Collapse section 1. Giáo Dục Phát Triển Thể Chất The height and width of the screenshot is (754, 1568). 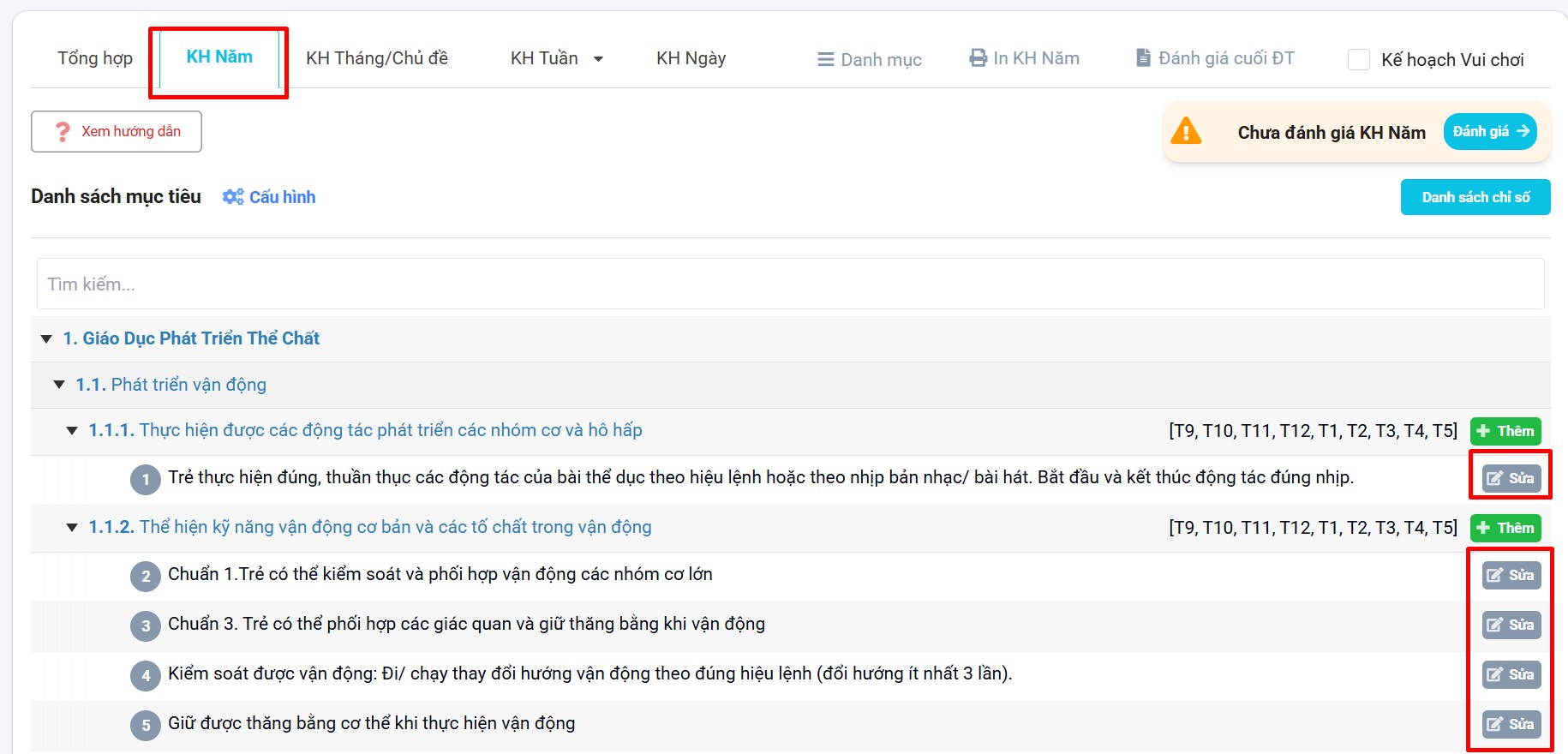tap(46, 338)
